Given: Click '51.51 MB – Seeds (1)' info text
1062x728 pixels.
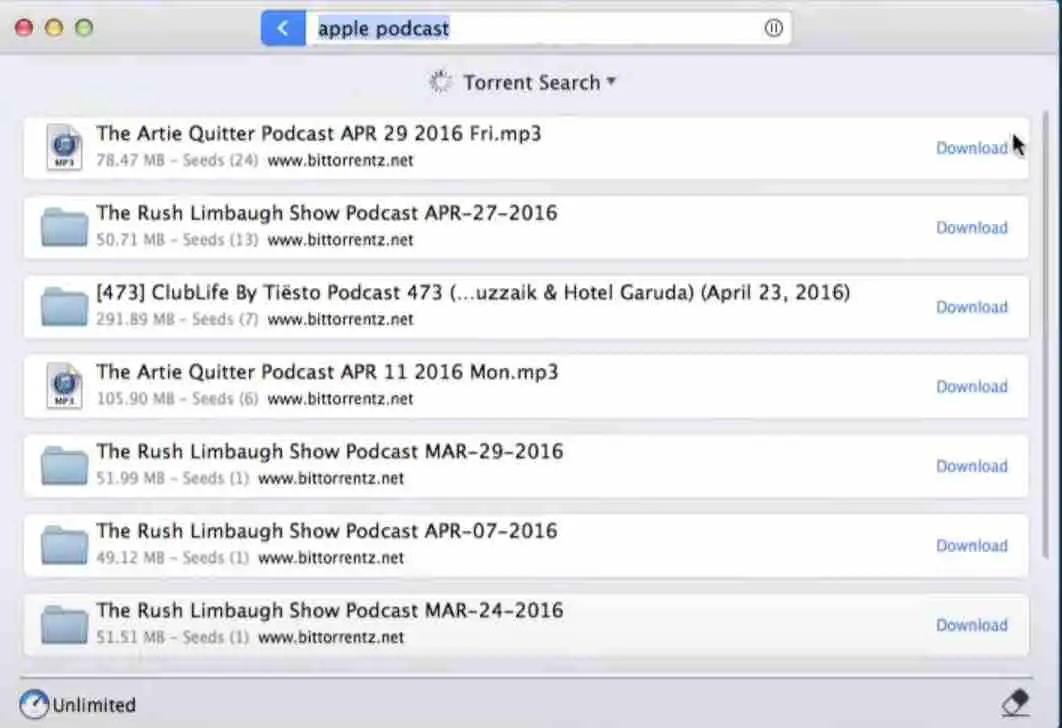Looking at the screenshot, I should coord(172,637).
